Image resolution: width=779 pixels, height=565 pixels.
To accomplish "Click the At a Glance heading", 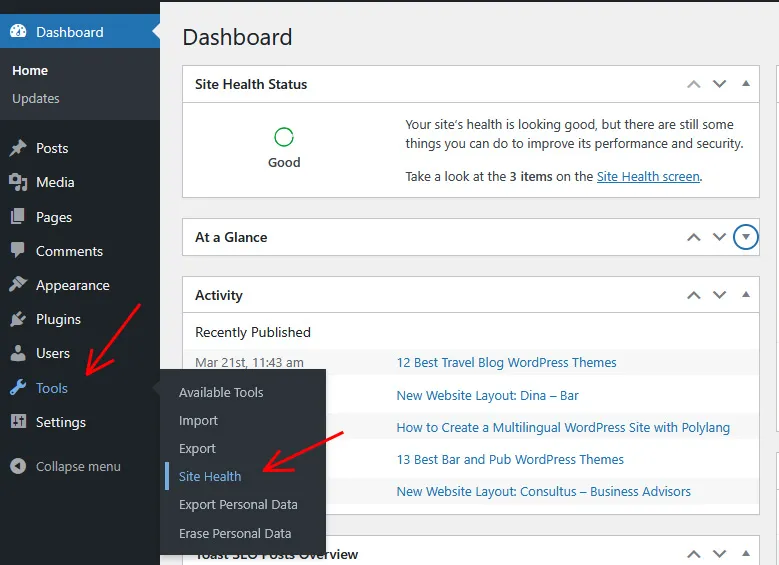I will click(231, 237).
